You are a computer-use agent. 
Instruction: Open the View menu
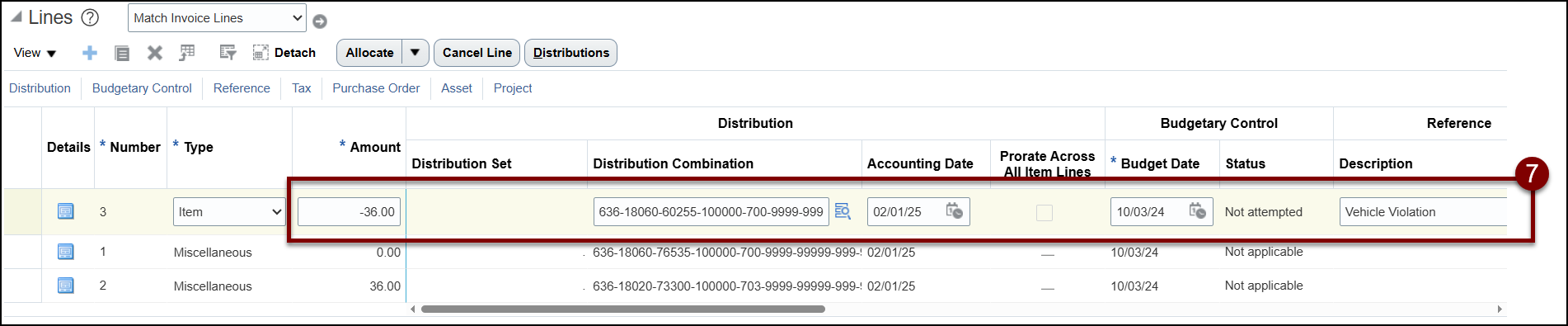35,53
